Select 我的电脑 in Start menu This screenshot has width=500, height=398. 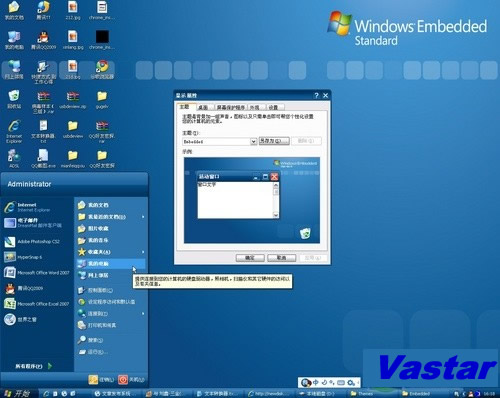pos(111,264)
